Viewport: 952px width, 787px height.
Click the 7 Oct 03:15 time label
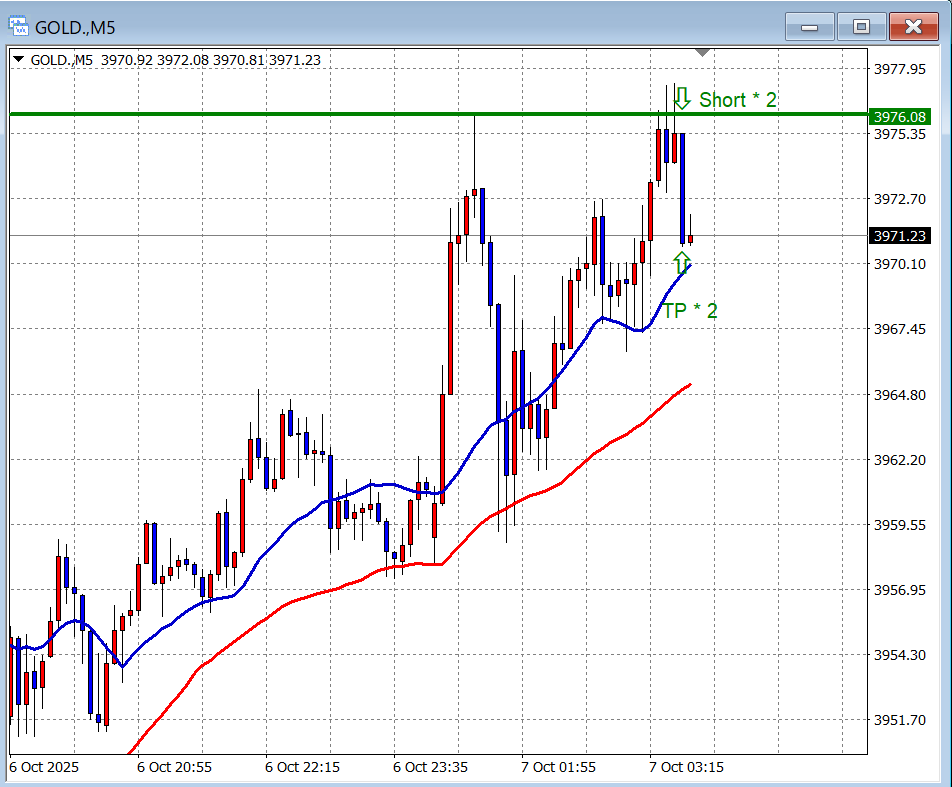(x=686, y=767)
